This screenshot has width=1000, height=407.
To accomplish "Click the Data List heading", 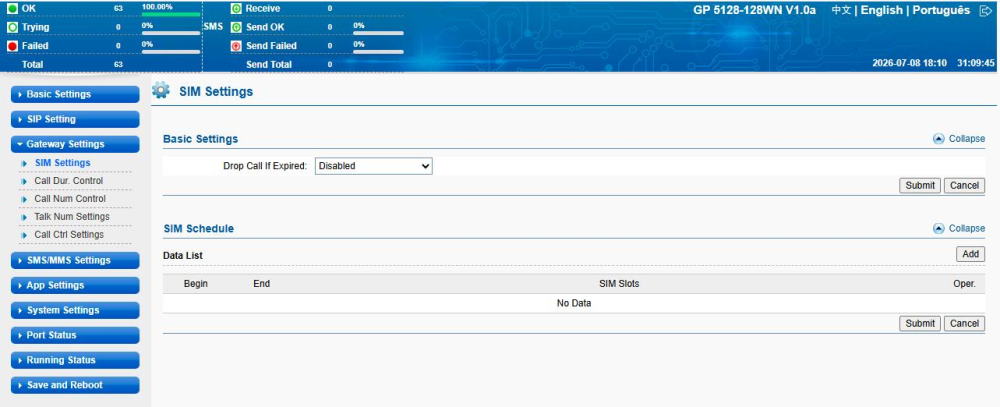I will click(183, 255).
